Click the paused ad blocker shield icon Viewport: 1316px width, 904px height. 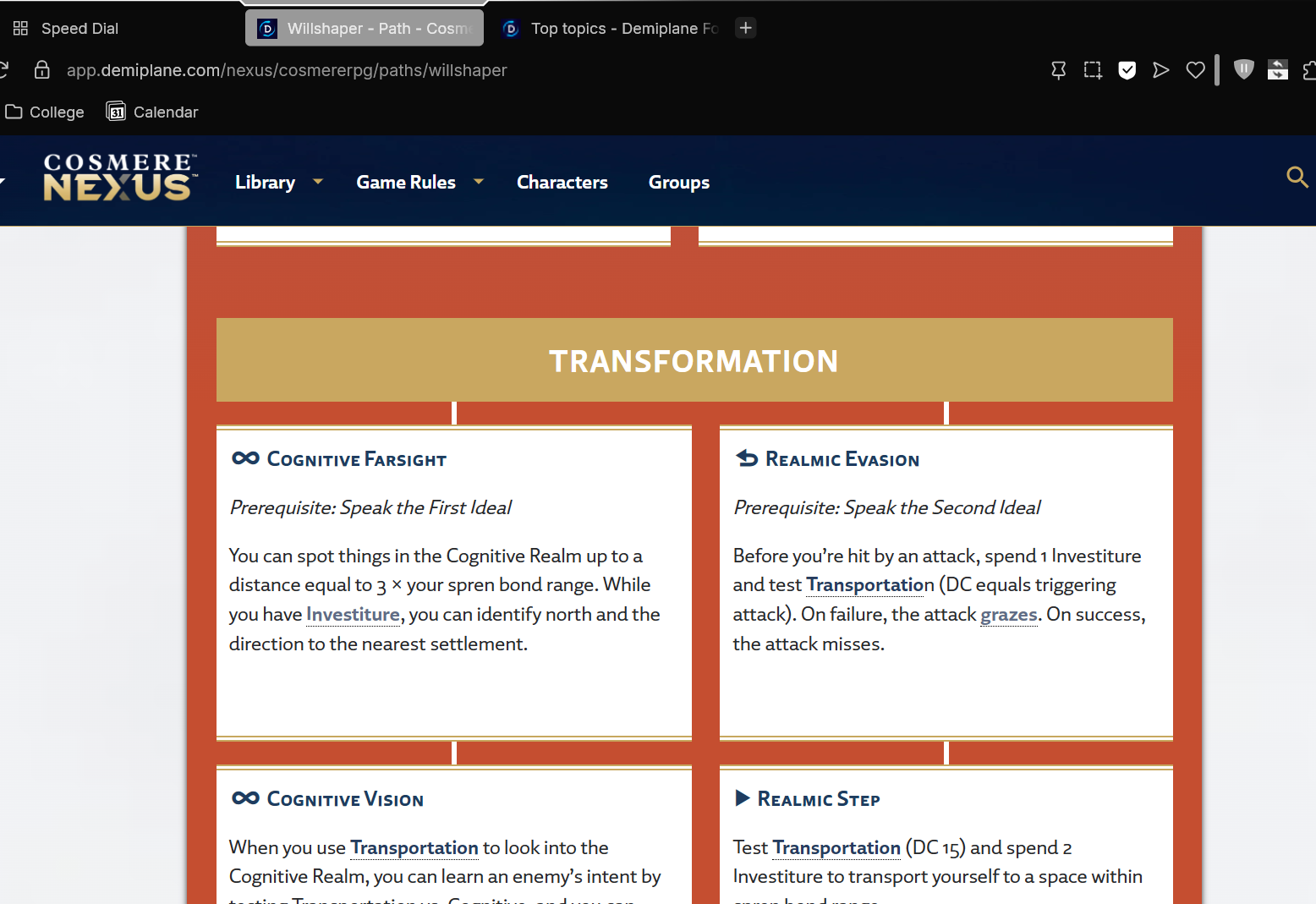(1243, 69)
